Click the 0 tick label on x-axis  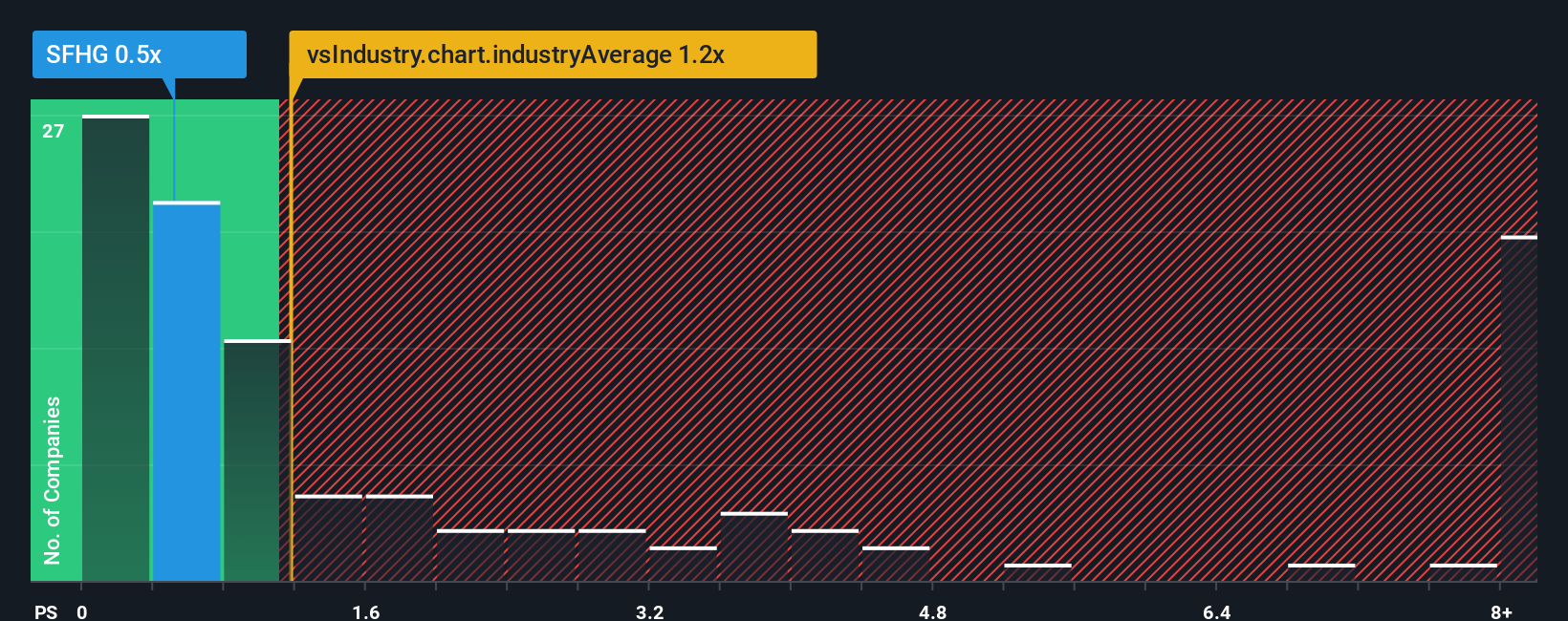coord(82,612)
